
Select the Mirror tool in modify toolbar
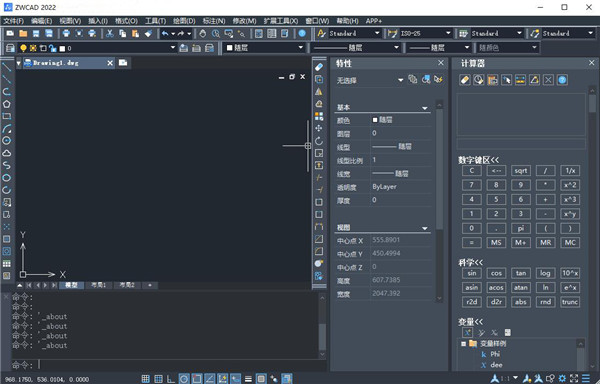(x=319, y=91)
